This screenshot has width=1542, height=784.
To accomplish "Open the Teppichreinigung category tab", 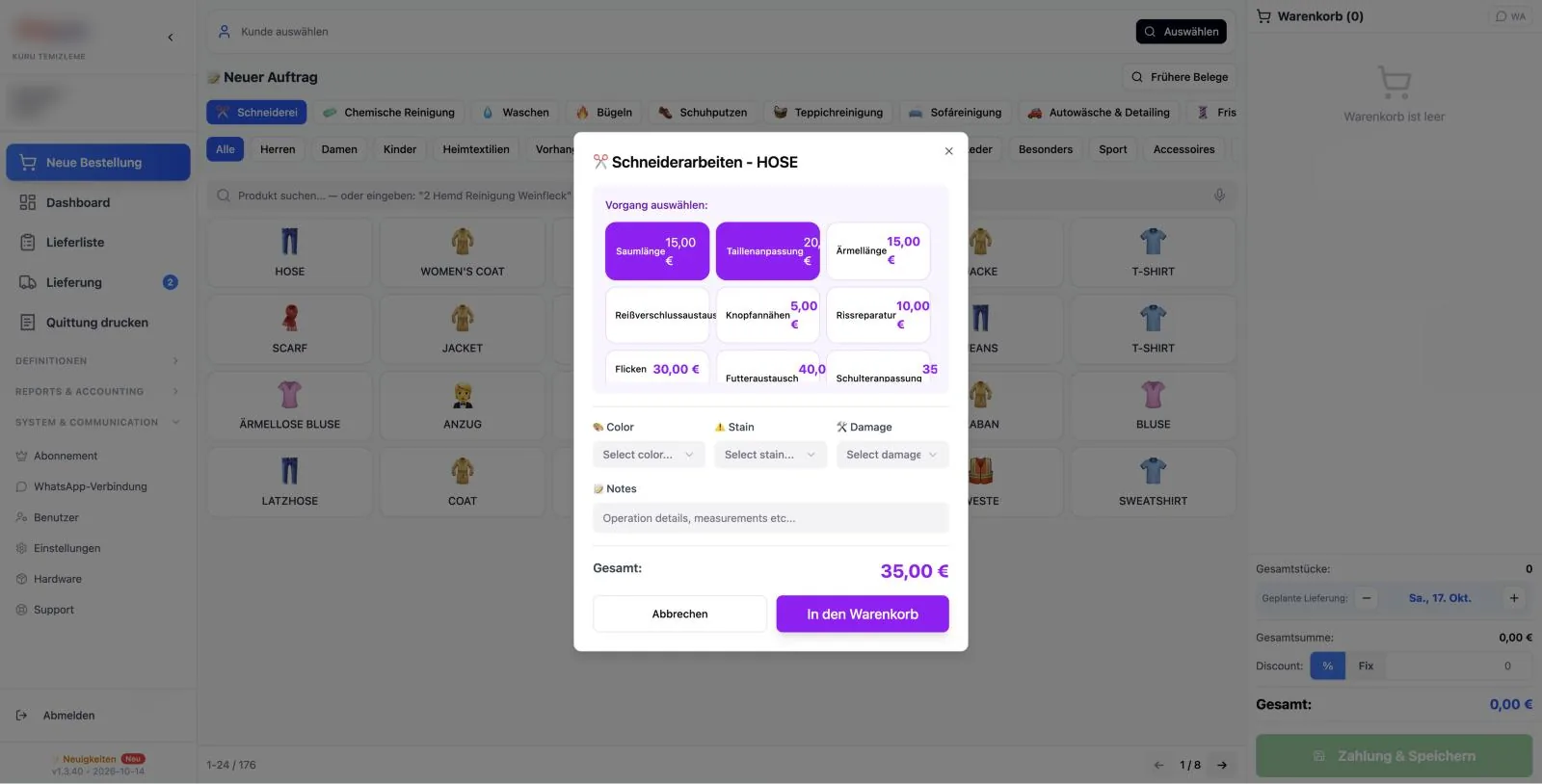I will [x=828, y=113].
